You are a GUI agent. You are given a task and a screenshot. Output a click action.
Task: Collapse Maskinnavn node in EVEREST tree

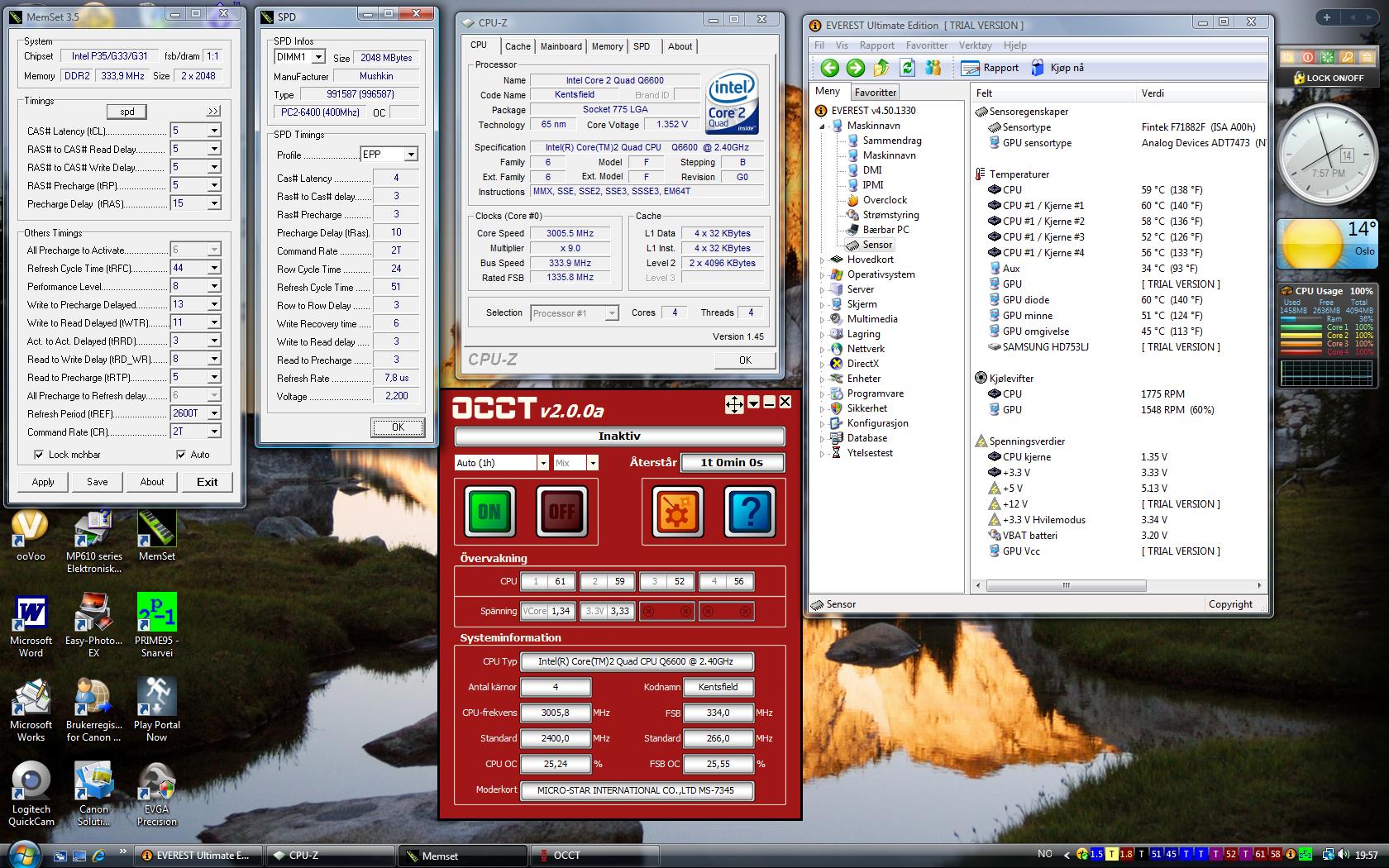tap(822, 126)
